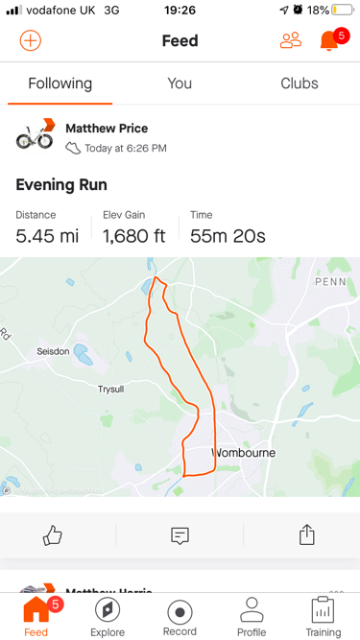The image size is (360, 640).
Task: Open the notifications bell
Action: coord(329,41)
